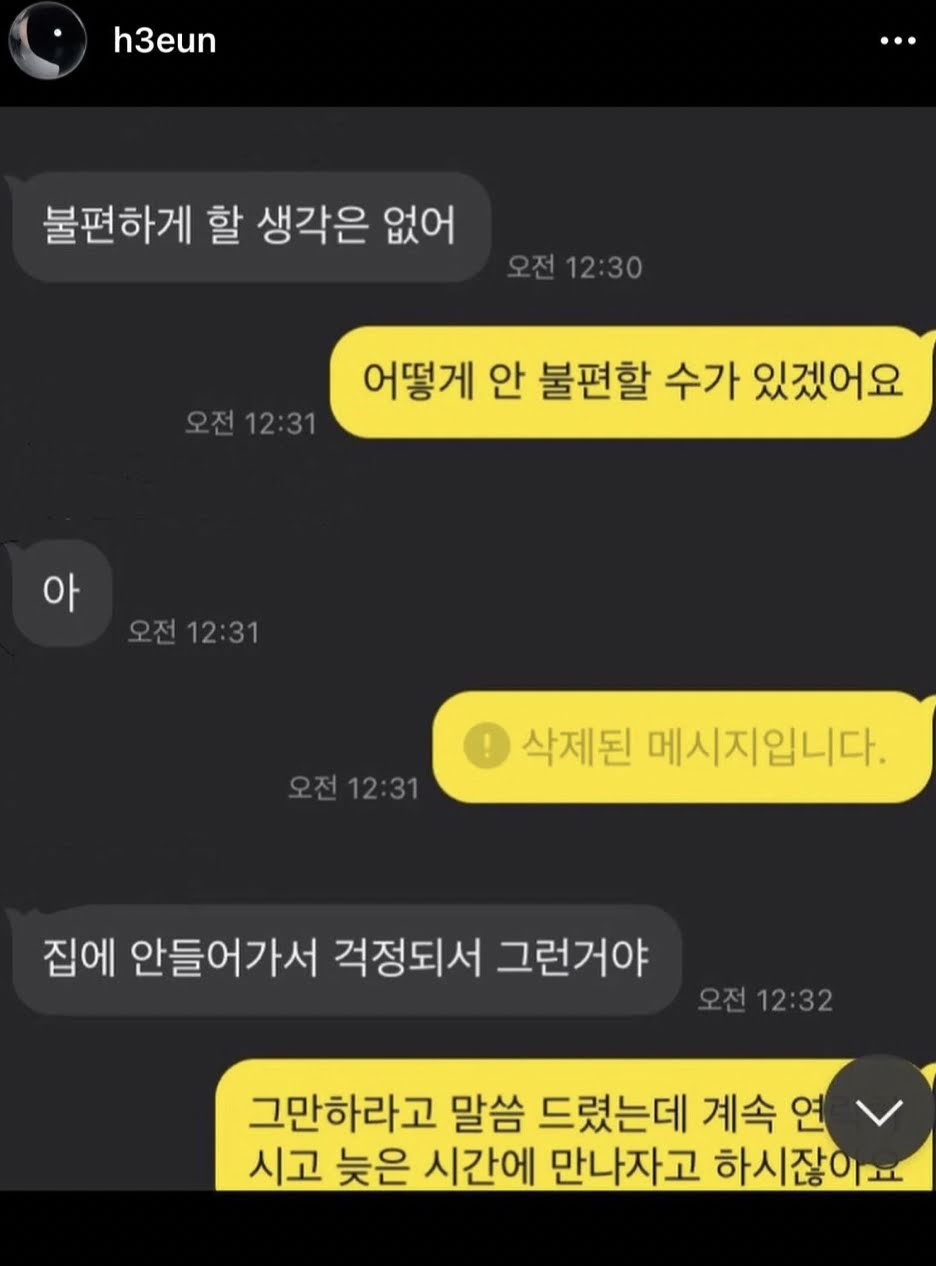
Task: Tap the 오전 12:31 timestamp beside '아'
Action: [x=193, y=631]
